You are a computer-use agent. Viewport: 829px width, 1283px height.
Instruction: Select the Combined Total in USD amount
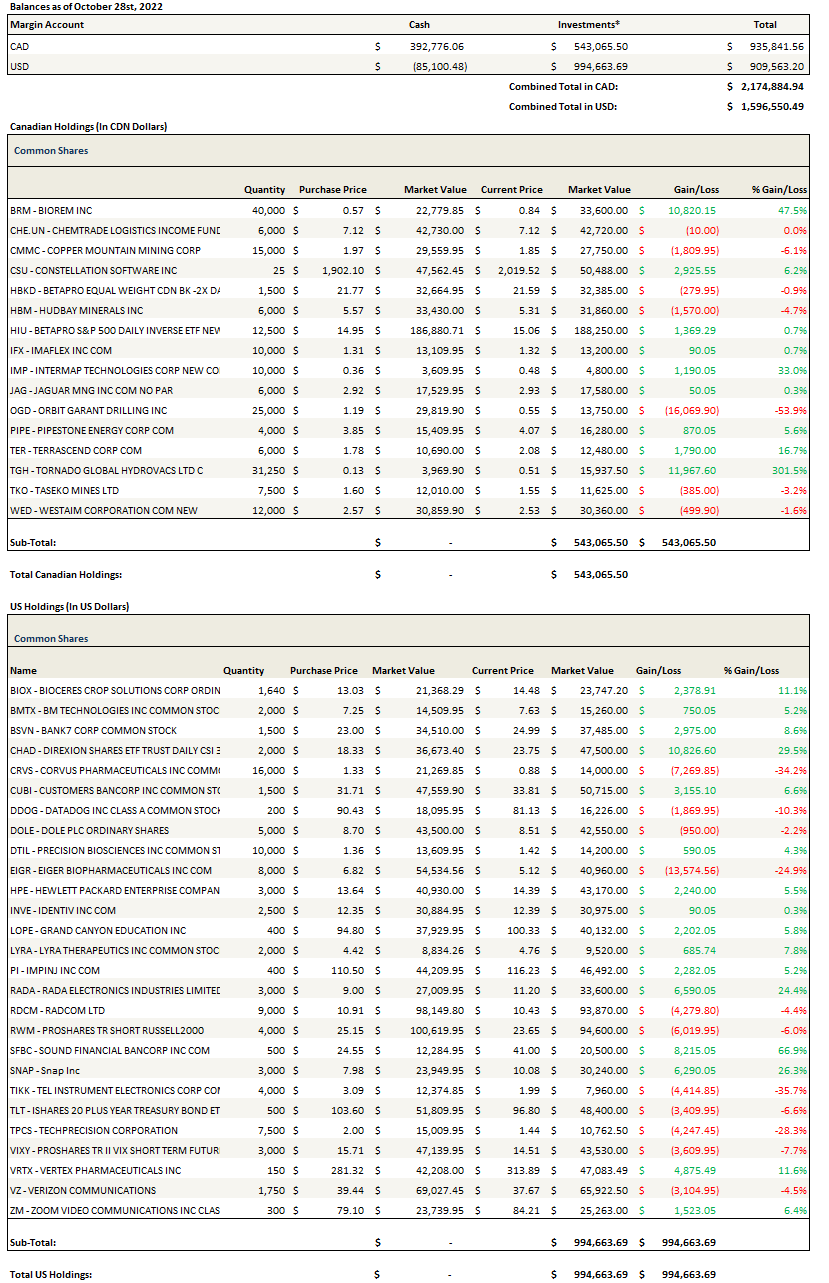771,106
